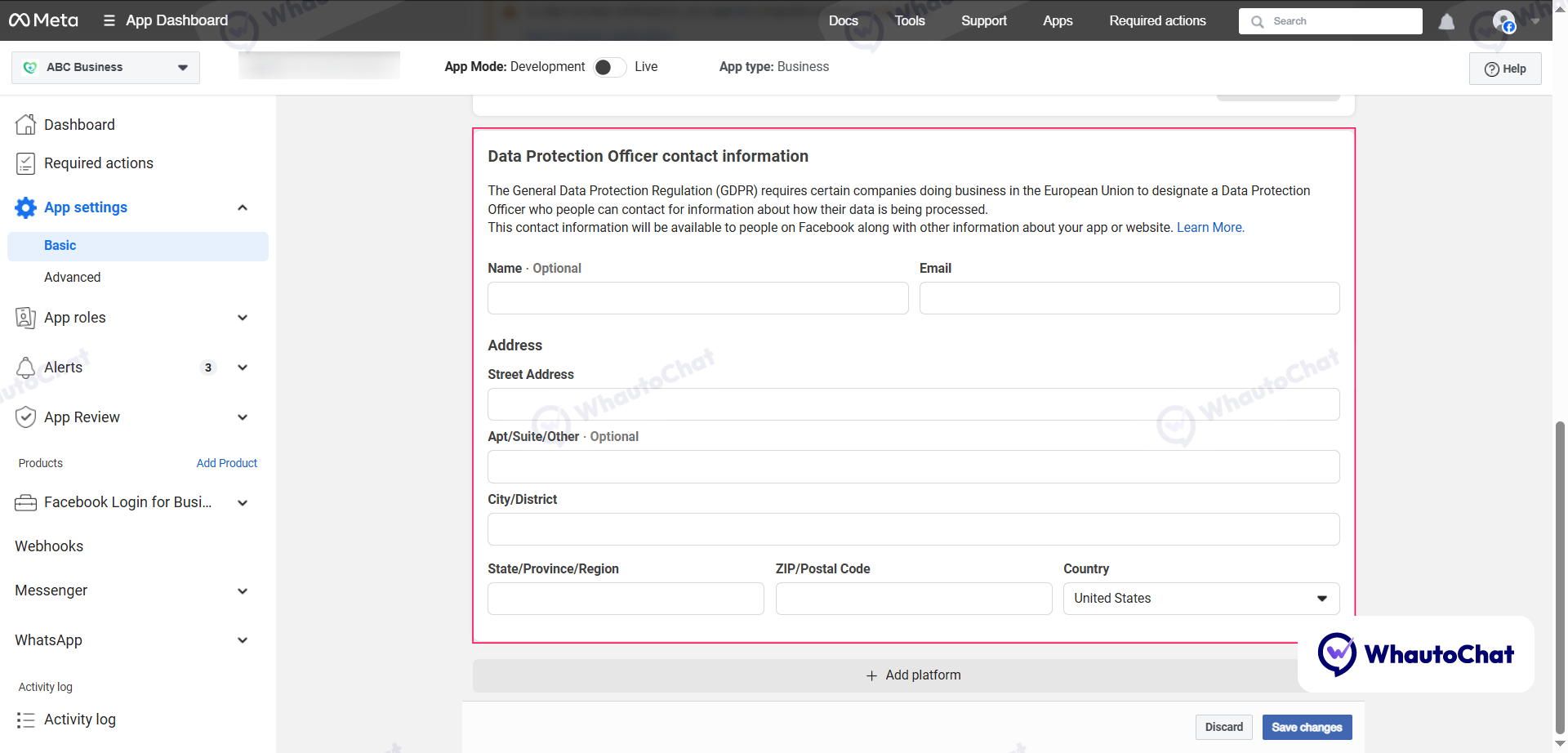The width and height of the screenshot is (1568, 753).
Task: Open the Learn More link
Action: 1210,228
